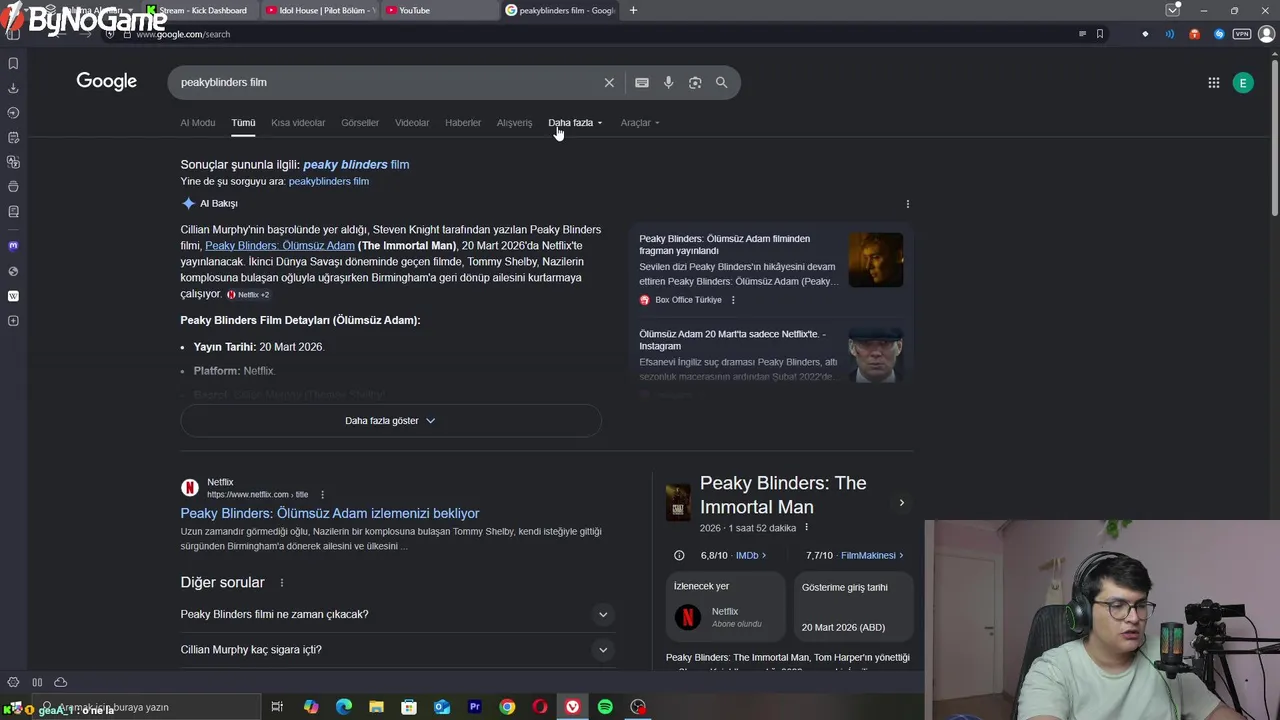Open movie info three-dot menu beside duration

click(806, 528)
